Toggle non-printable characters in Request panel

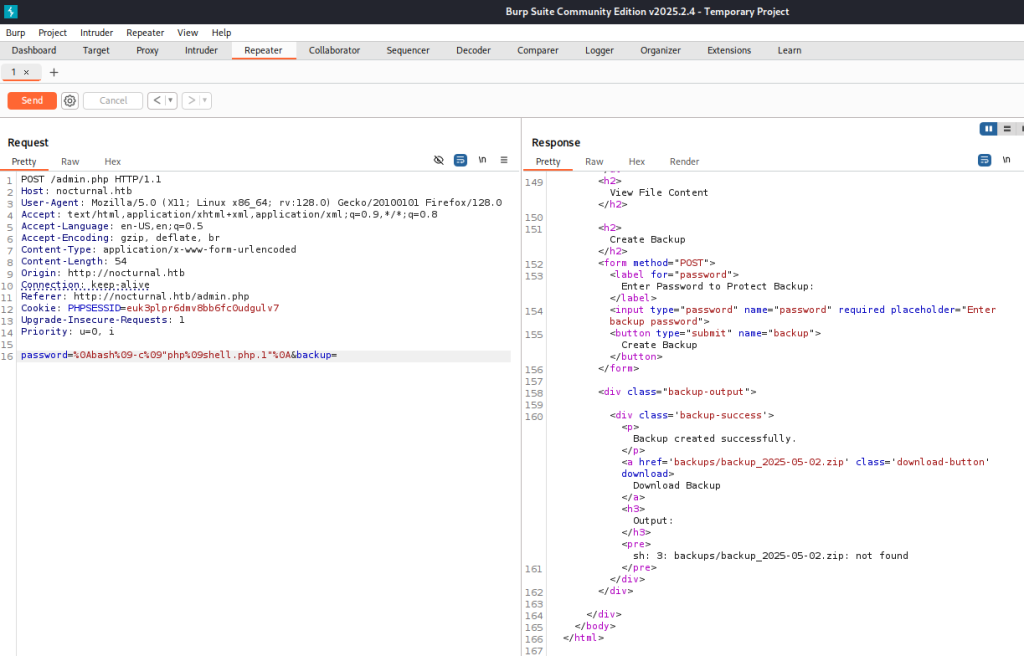pyautogui.click(x=482, y=160)
